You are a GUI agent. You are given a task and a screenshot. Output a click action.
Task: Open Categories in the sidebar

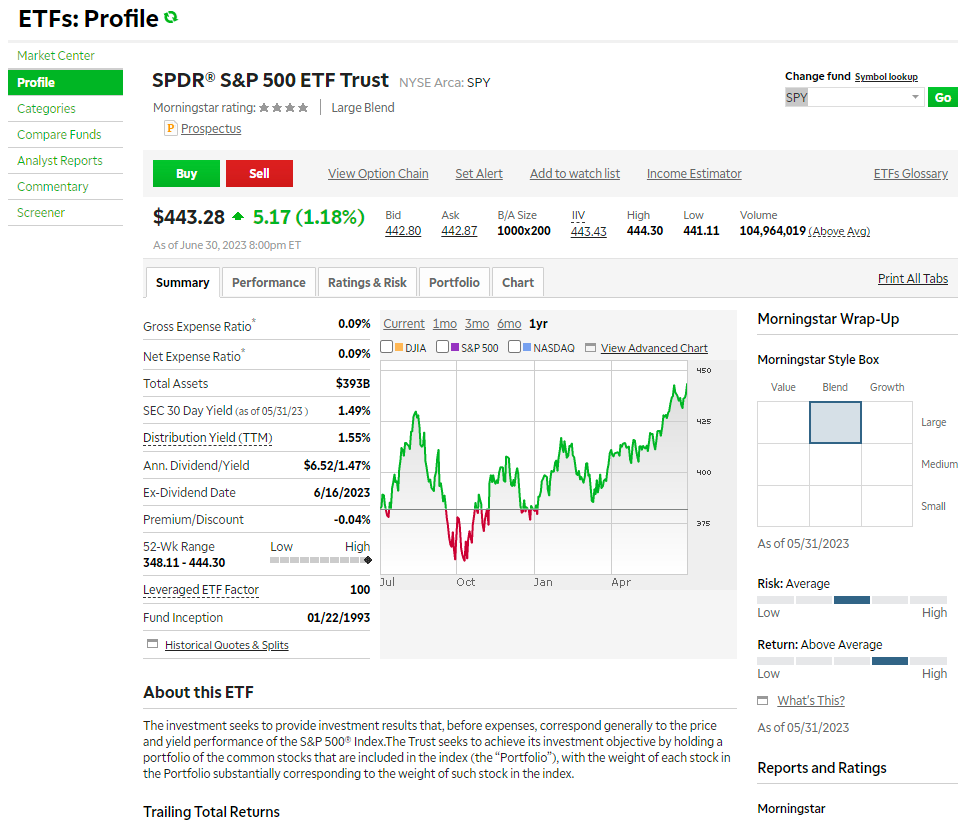tap(47, 109)
